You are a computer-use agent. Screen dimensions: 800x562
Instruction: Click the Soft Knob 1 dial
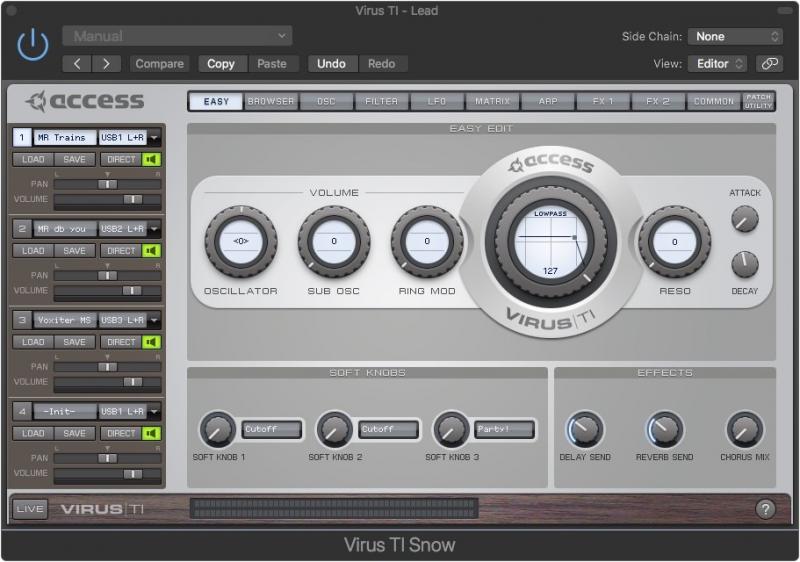tap(217, 430)
